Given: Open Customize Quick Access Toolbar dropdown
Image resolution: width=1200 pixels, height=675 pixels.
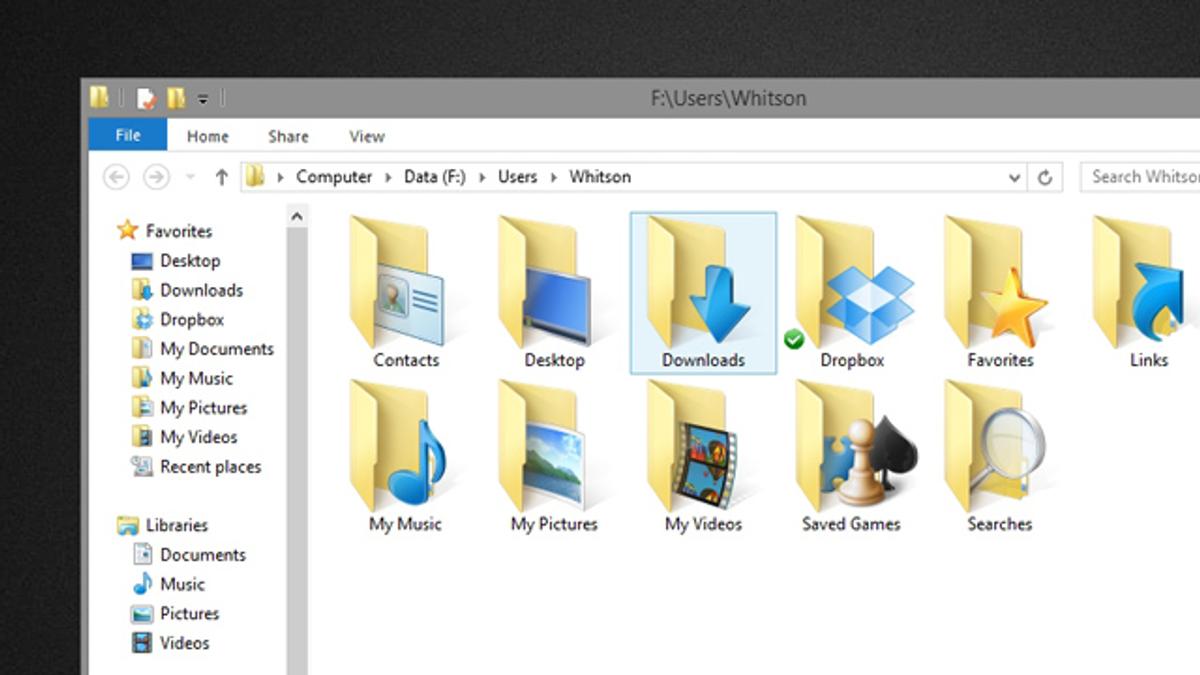Looking at the screenshot, I should (x=202, y=98).
